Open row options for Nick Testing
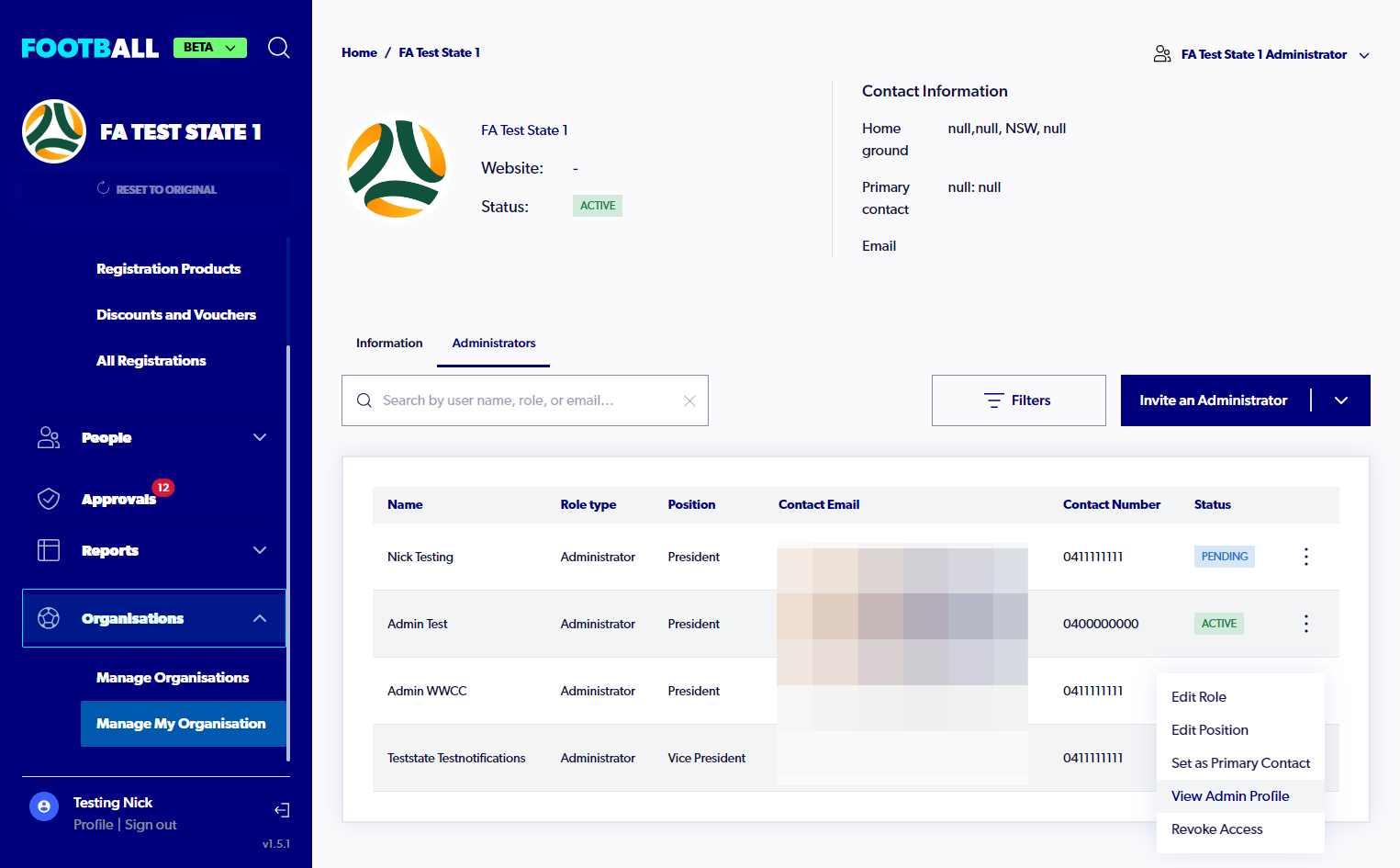The width and height of the screenshot is (1400, 868). coord(1306,557)
